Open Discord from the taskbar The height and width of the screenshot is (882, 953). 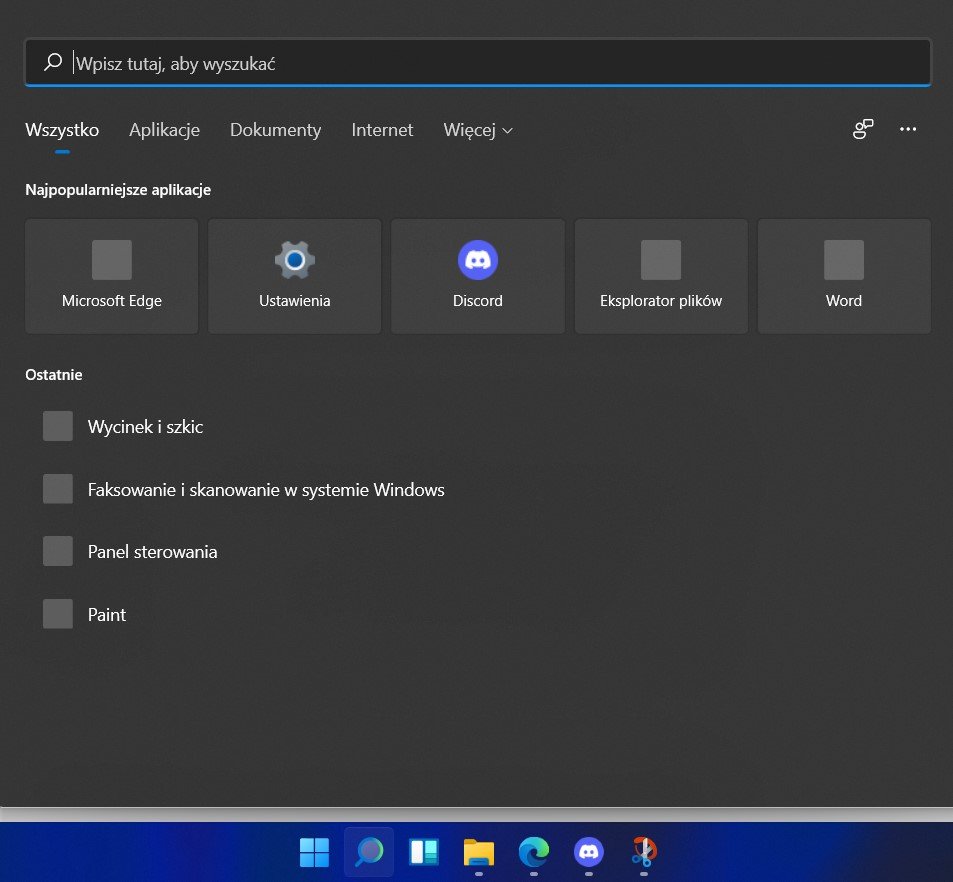coord(589,852)
